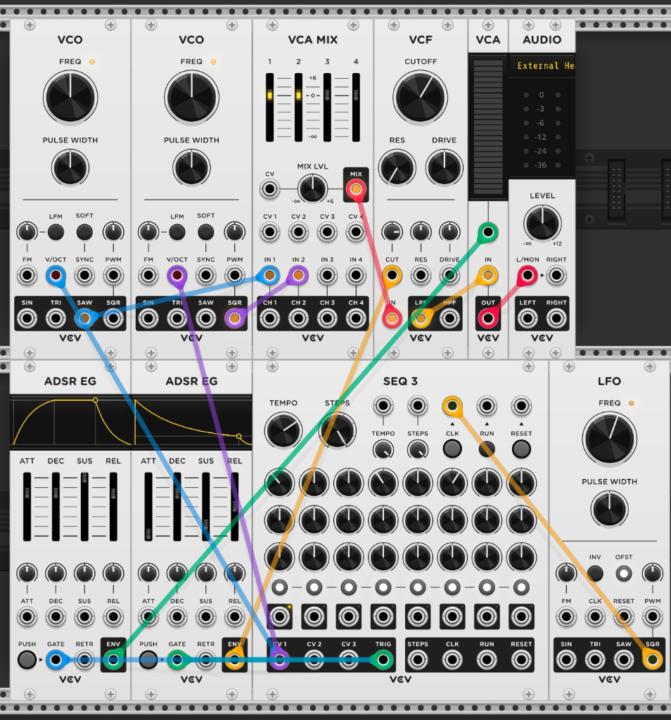This screenshot has width=671, height=720.
Task: Open the AUDIO device selector display
Action: point(542,66)
